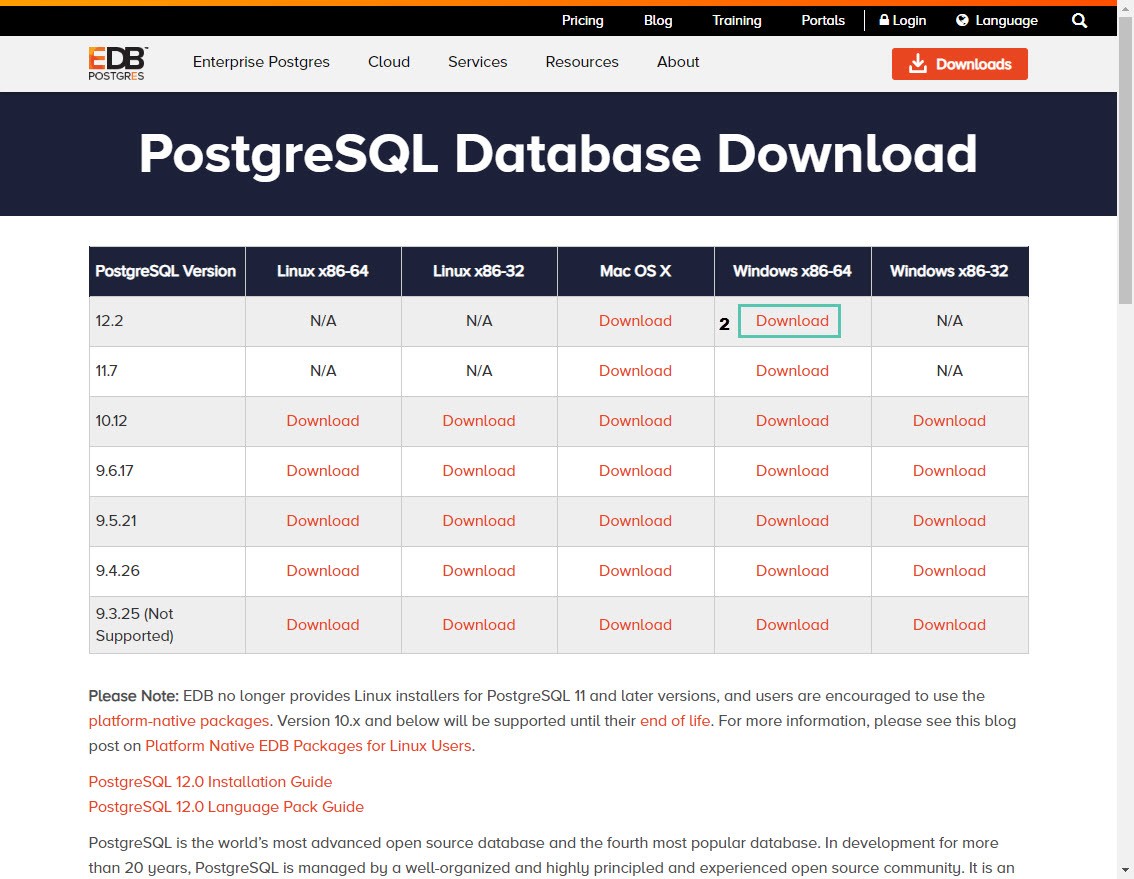
Task: Open the Enterprise Postgres dropdown menu
Action: click(261, 62)
